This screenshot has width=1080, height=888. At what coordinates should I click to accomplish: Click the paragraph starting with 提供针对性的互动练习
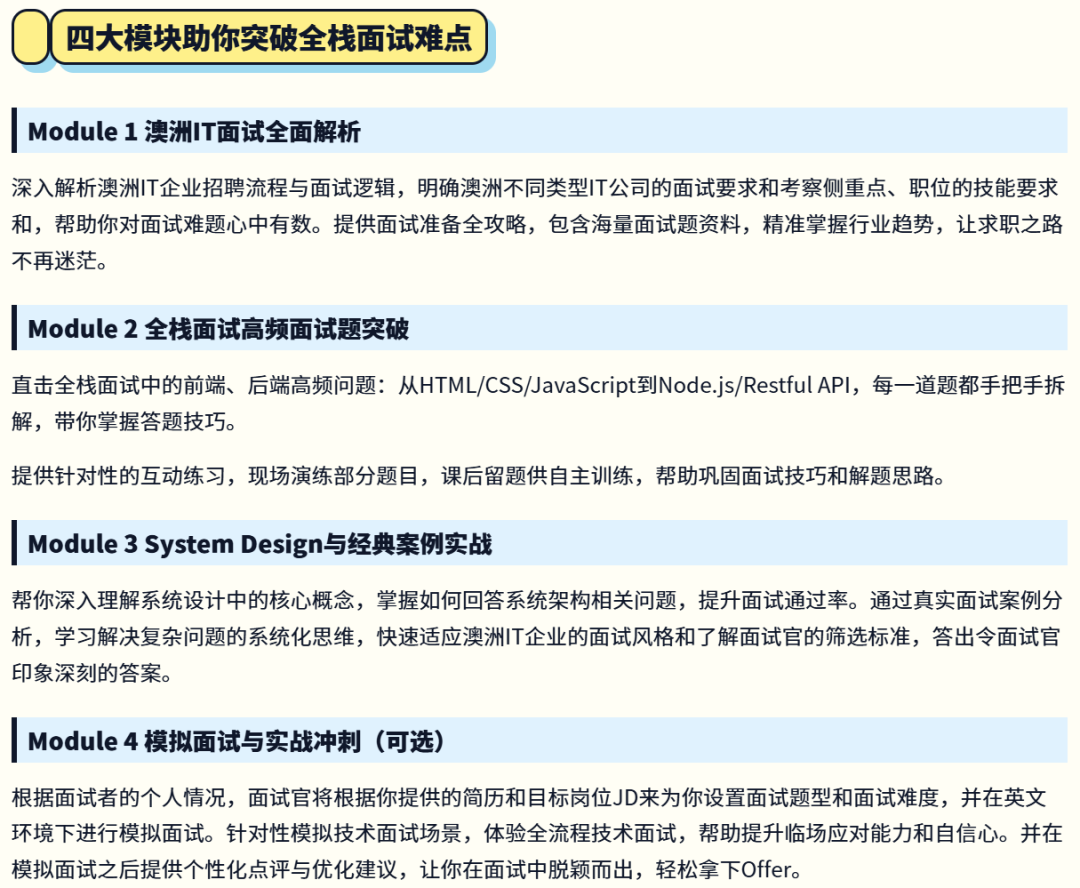[478, 476]
